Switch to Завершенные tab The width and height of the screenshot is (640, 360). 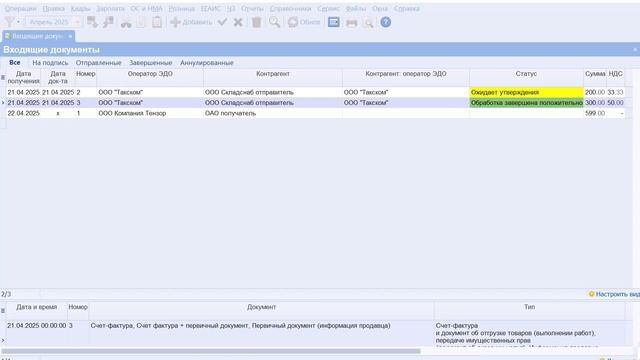coord(151,63)
